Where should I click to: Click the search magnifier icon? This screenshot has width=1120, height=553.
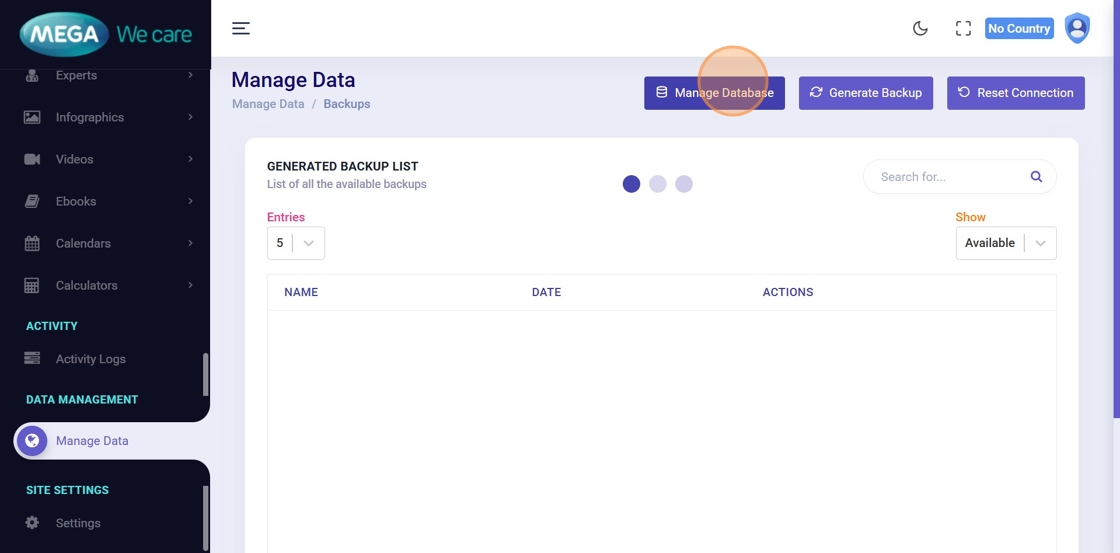coord(1036,177)
